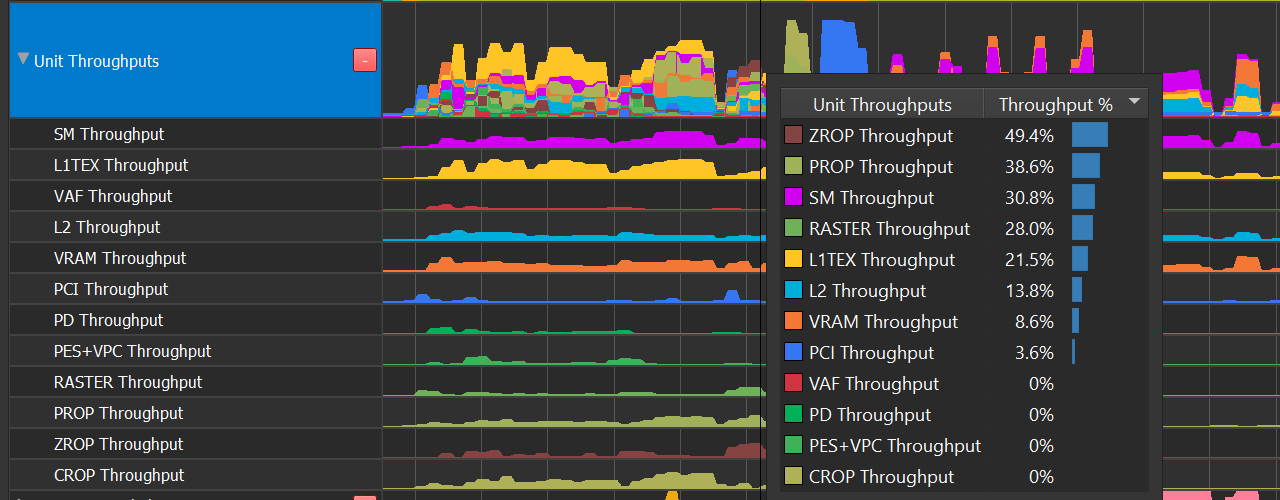Select the L1TEX Throughput row in the left list
The image size is (1280, 500).
[121, 165]
